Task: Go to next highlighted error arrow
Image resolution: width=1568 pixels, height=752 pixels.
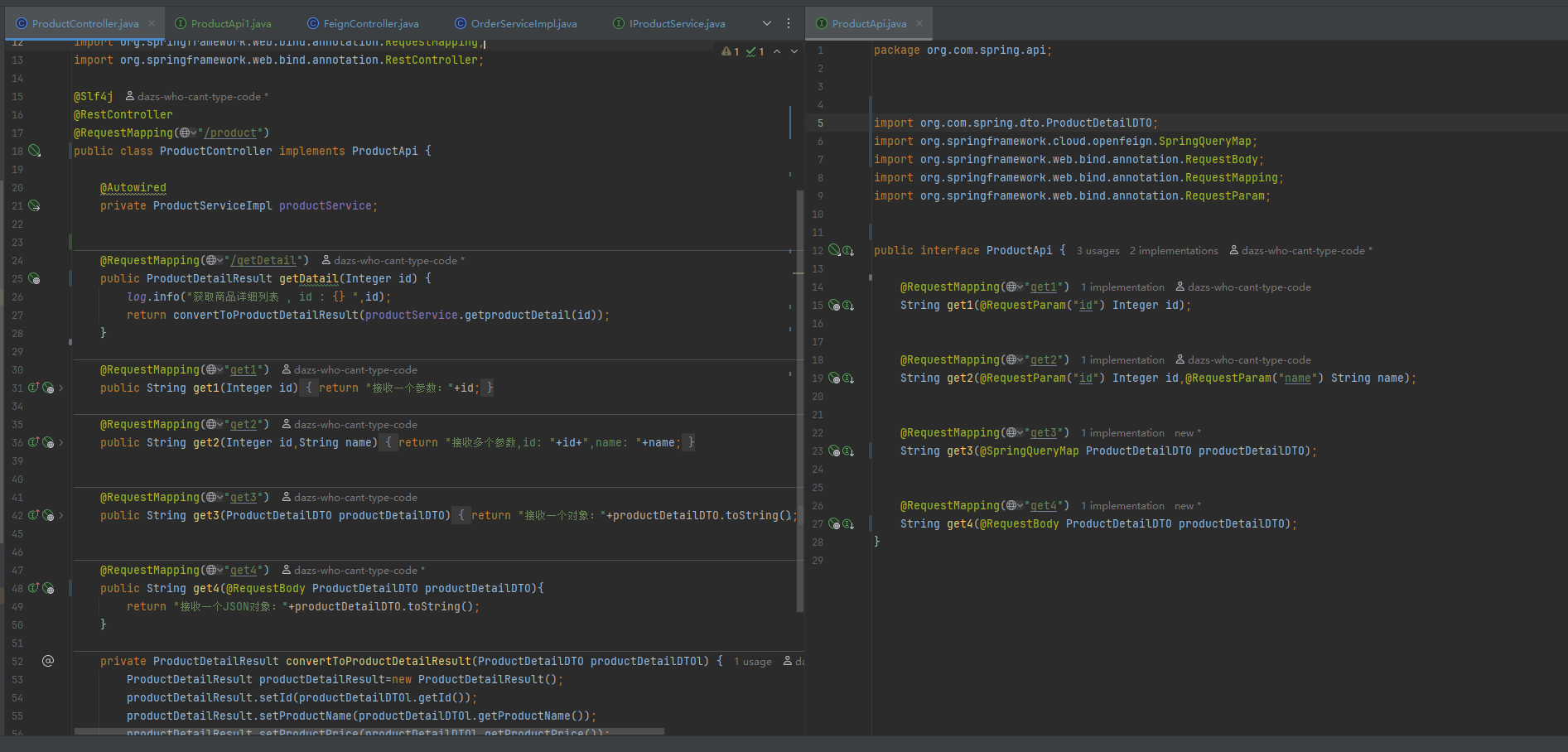Action: pyautogui.click(x=794, y=51)
